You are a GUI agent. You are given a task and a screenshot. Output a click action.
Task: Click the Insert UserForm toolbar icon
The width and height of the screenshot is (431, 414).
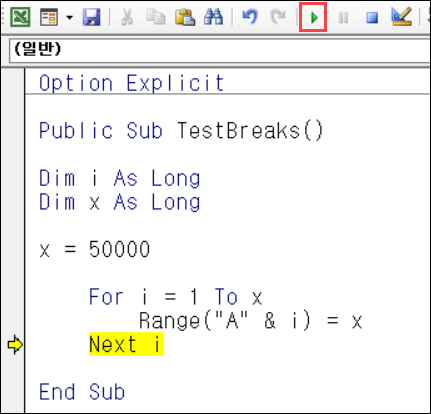coord(49,17)
